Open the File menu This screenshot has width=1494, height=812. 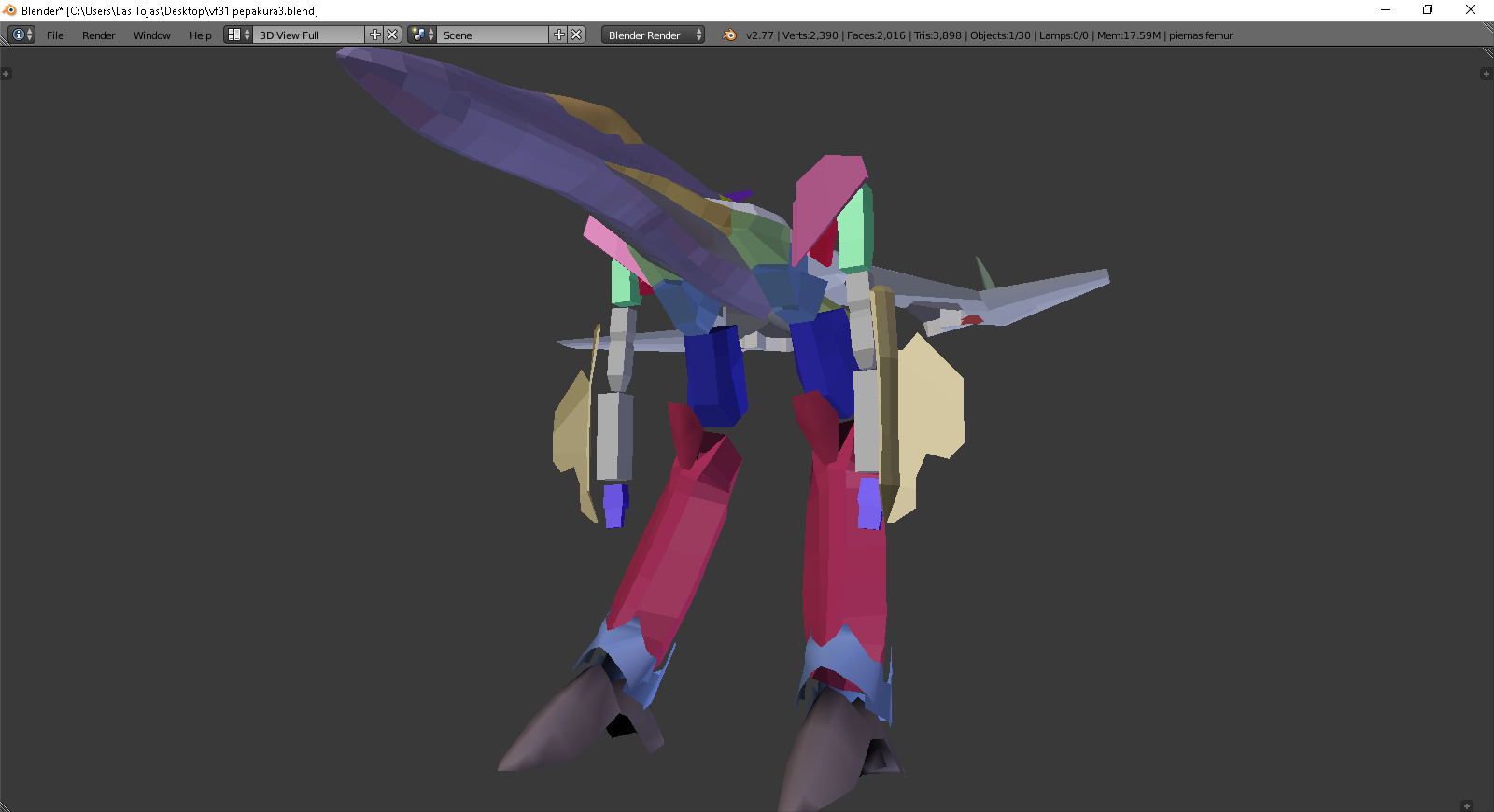pos(55,35)
